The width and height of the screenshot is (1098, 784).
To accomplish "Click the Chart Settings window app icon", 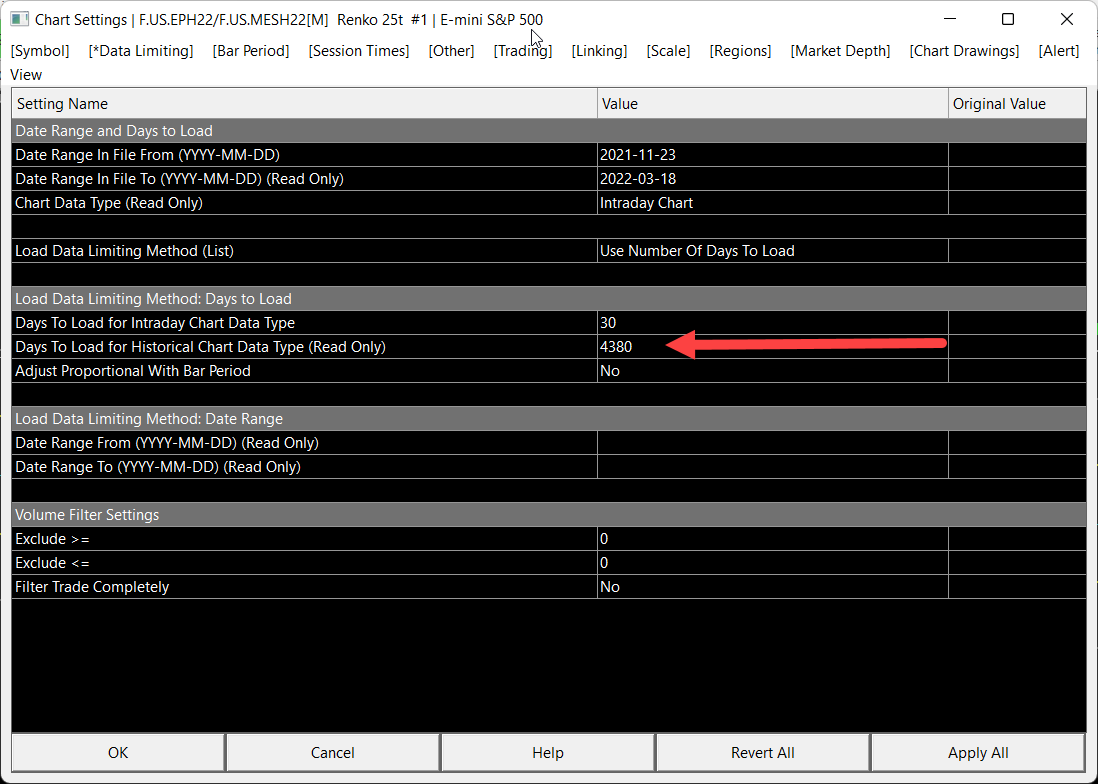I will click(x=19, y=19).
